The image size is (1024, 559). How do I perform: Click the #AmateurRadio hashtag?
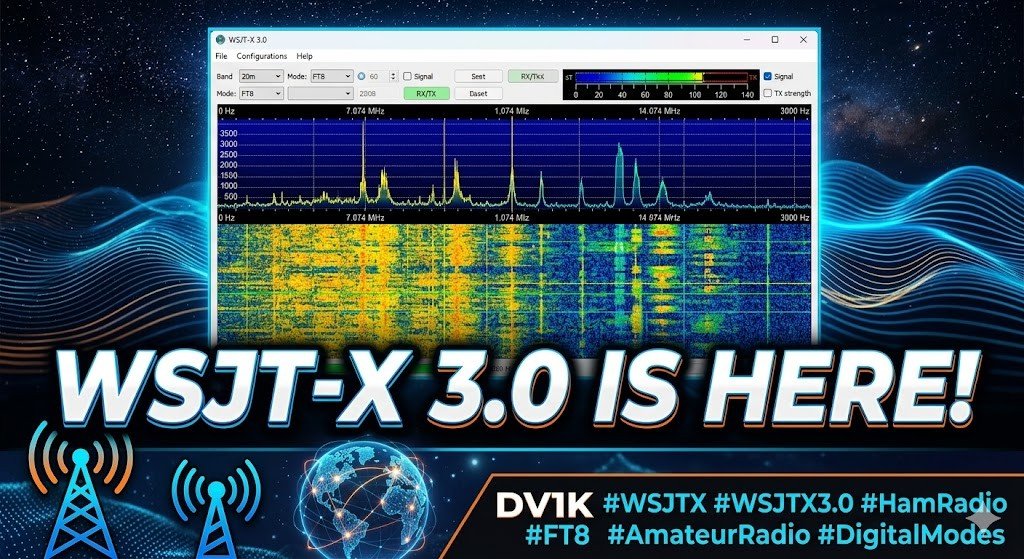point(708,535)
